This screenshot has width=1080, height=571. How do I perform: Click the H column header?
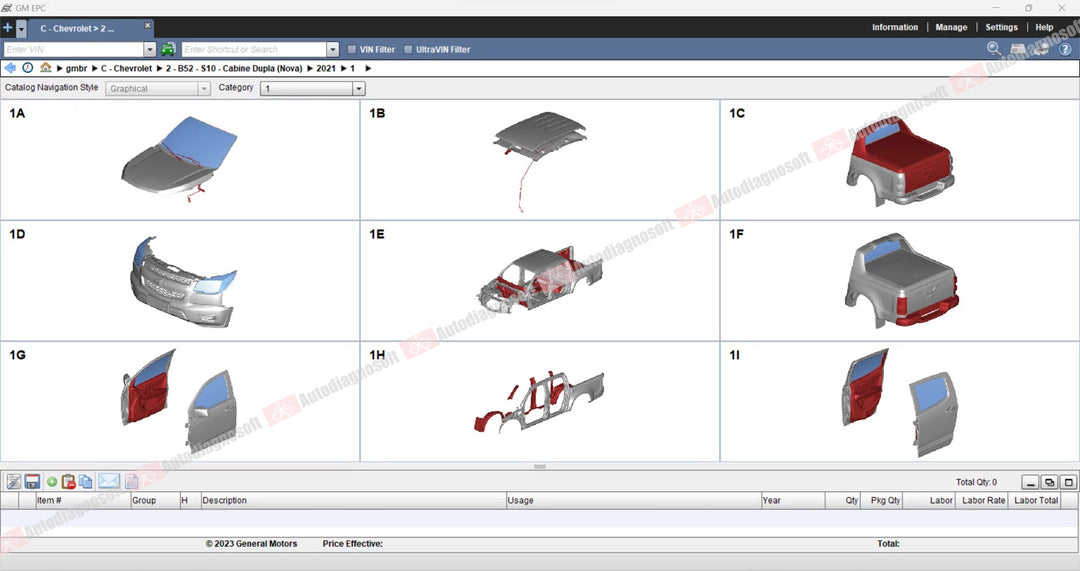[189, 501]
